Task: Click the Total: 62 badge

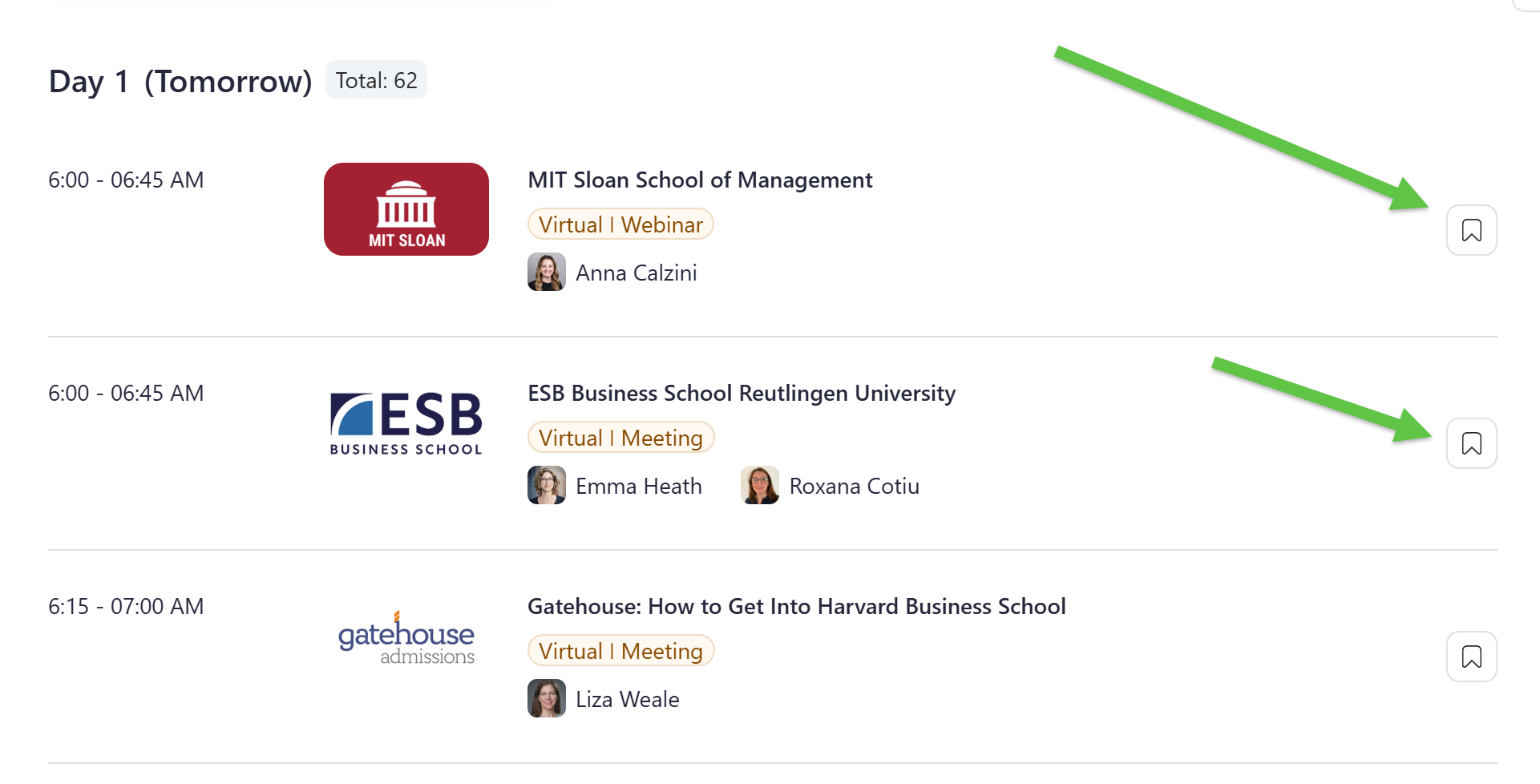Action: (376, 80)
